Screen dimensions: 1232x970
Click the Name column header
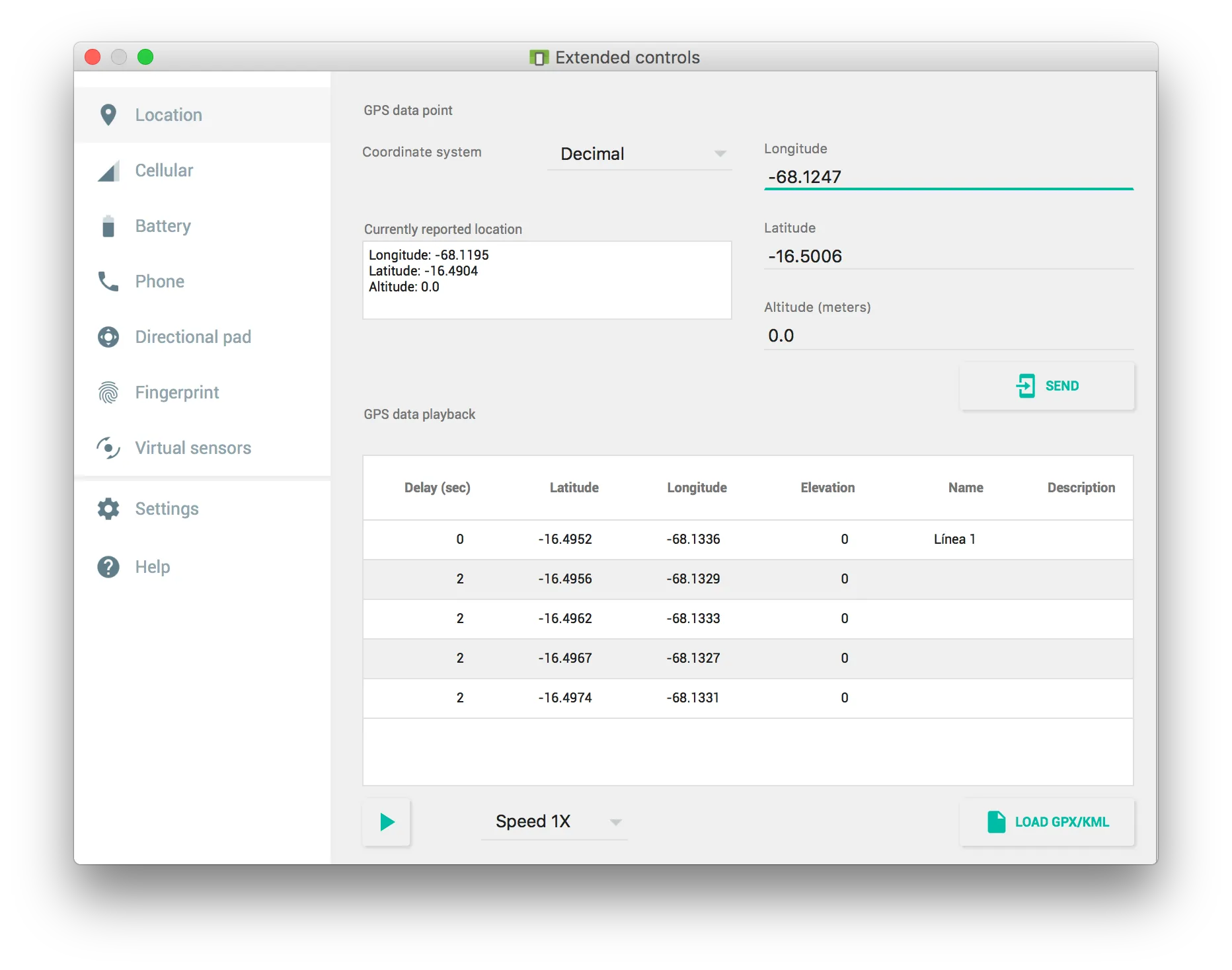coord(966,488)
